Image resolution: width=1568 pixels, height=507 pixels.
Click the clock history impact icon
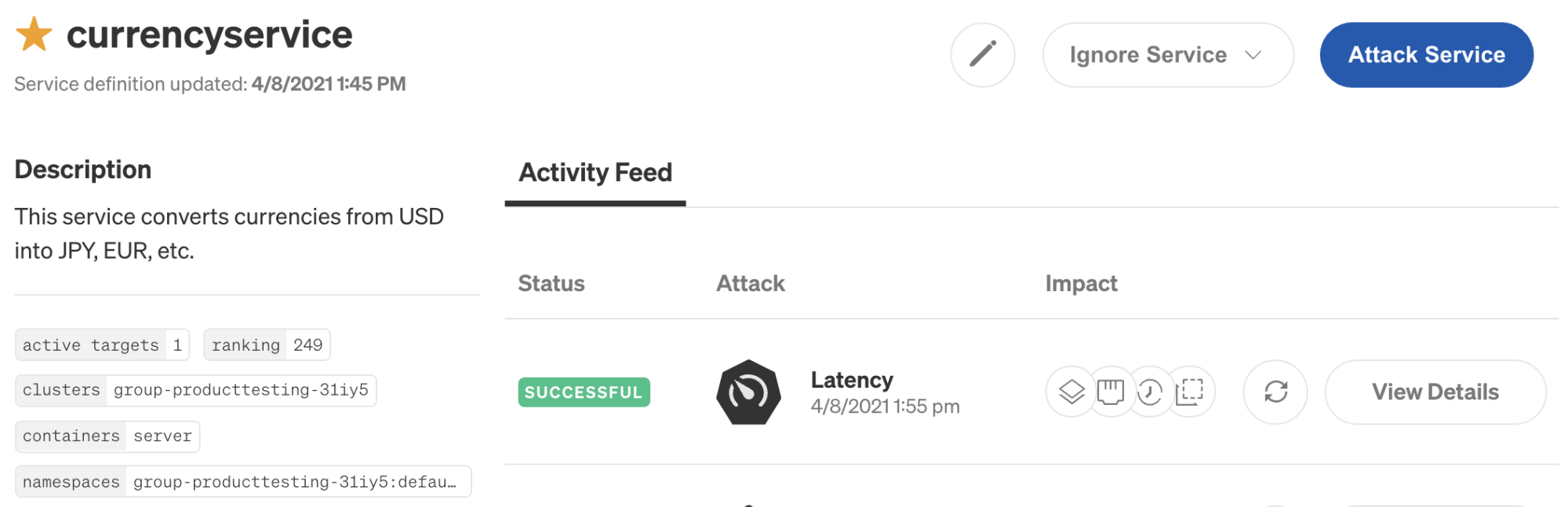coord(1151,392)
